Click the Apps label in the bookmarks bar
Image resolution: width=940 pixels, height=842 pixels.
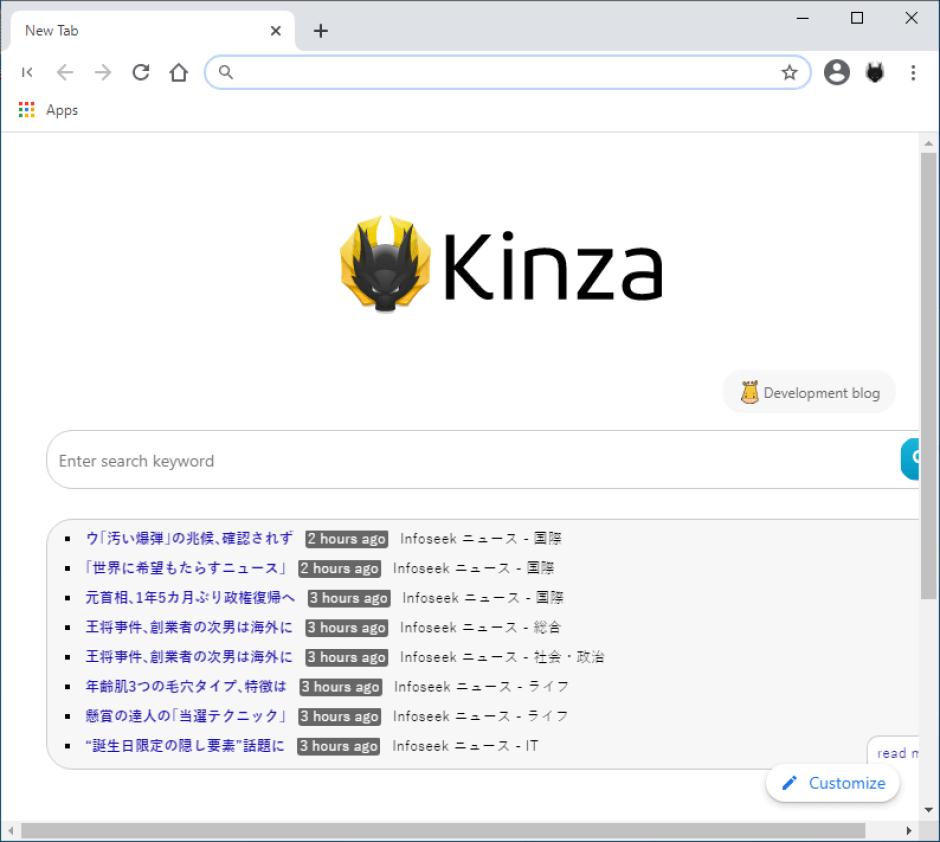[62, 110]
